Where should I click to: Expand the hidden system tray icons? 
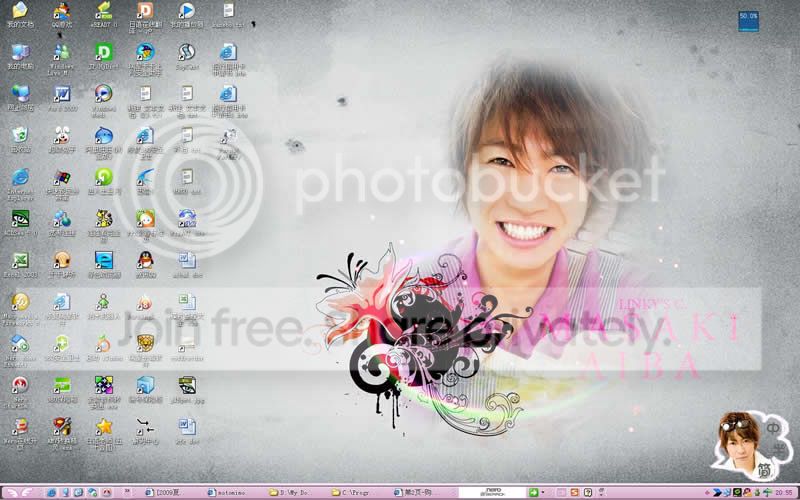pos(706,492)
